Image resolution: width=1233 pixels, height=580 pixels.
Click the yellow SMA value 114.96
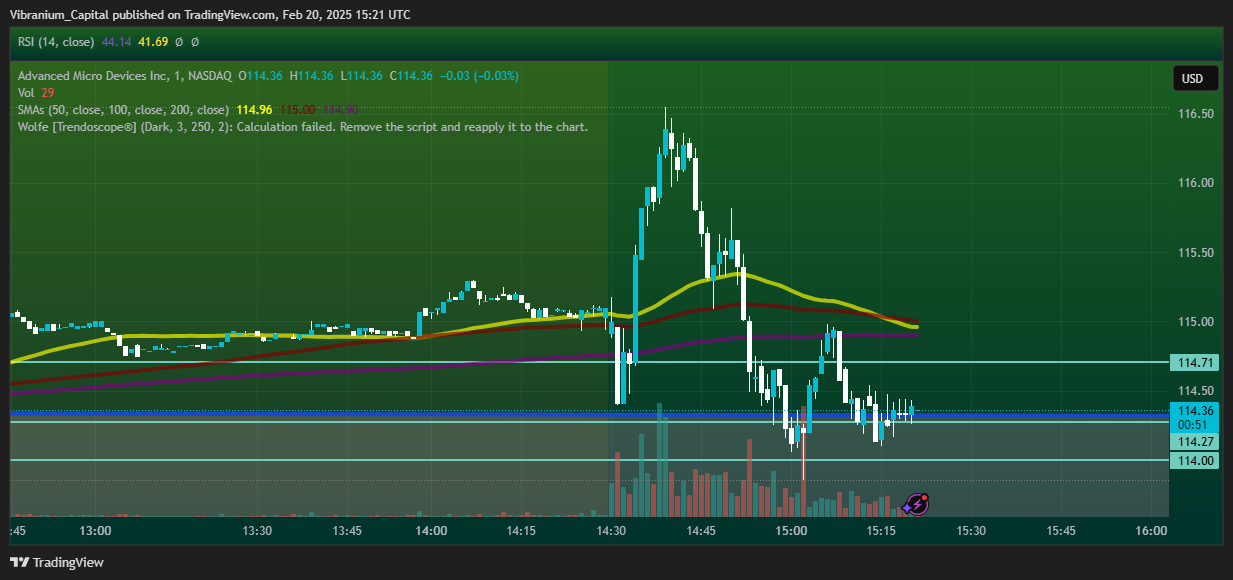point(254,109)
